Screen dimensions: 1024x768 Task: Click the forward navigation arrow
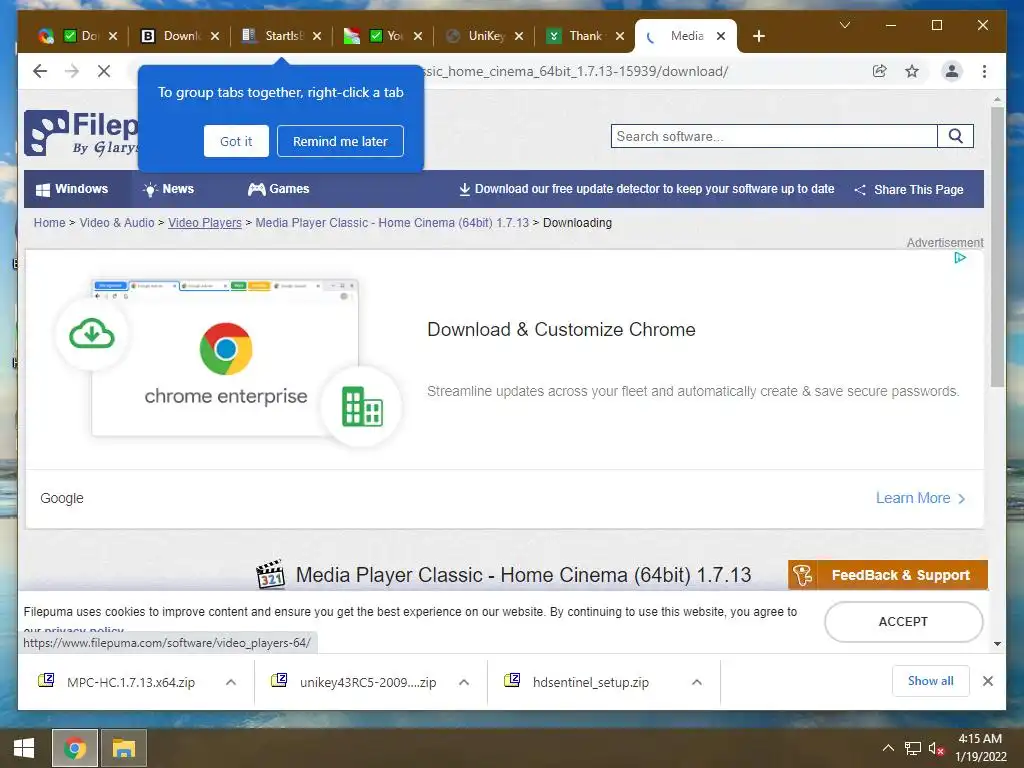(x=72, y=71)
